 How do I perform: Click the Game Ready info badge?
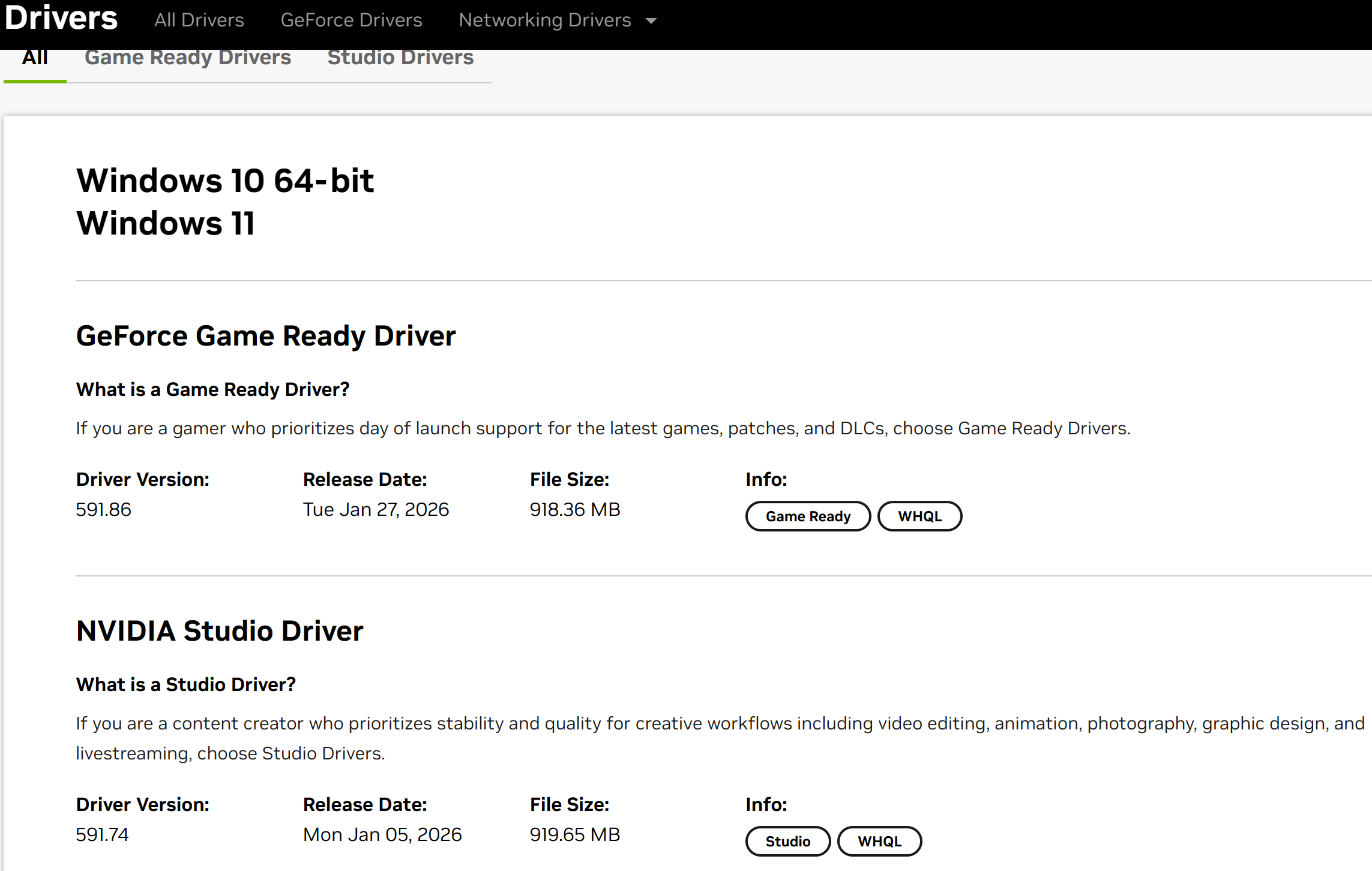807,516
